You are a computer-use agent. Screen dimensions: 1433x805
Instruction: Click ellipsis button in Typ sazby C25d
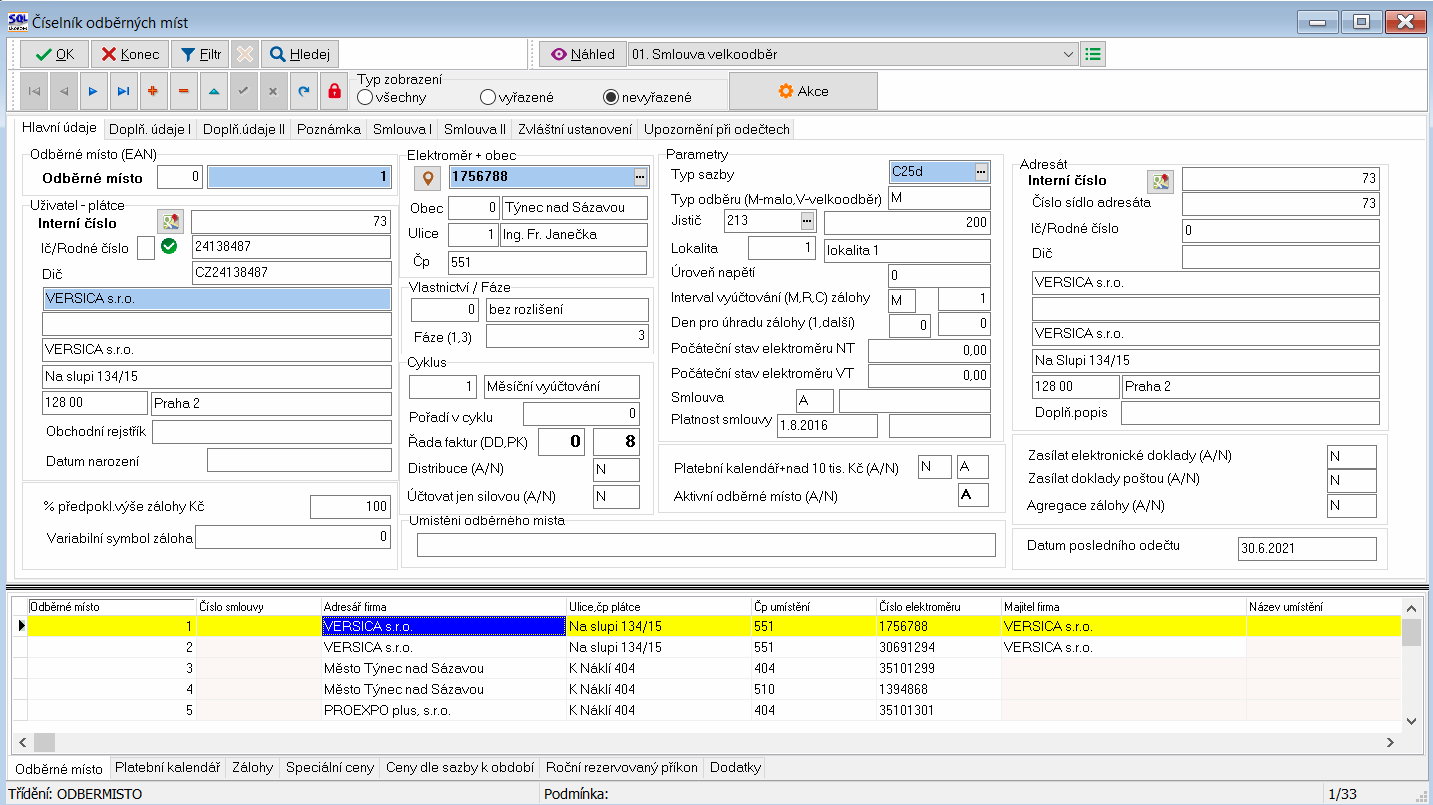[981, 171]
